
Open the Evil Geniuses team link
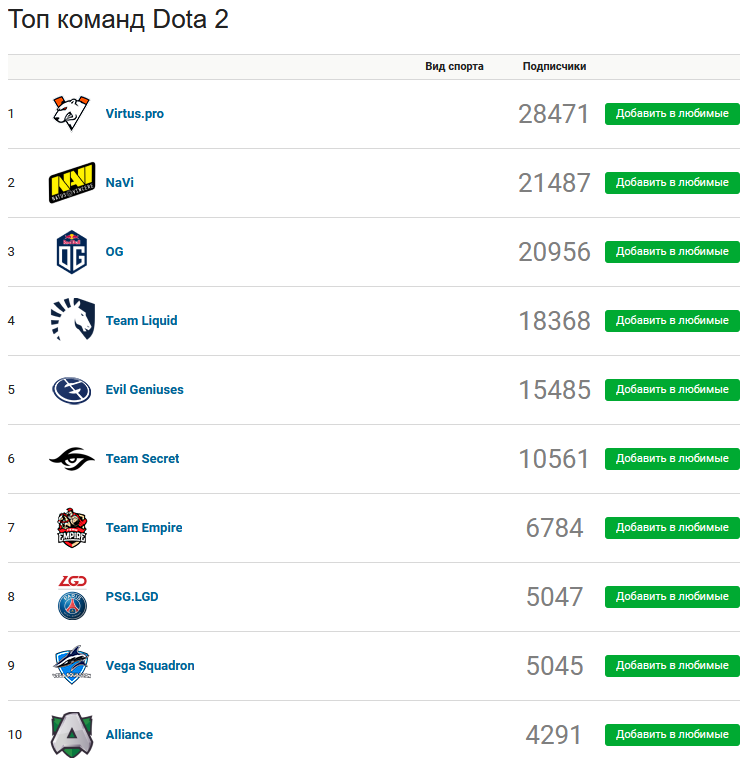coord(144,390)
